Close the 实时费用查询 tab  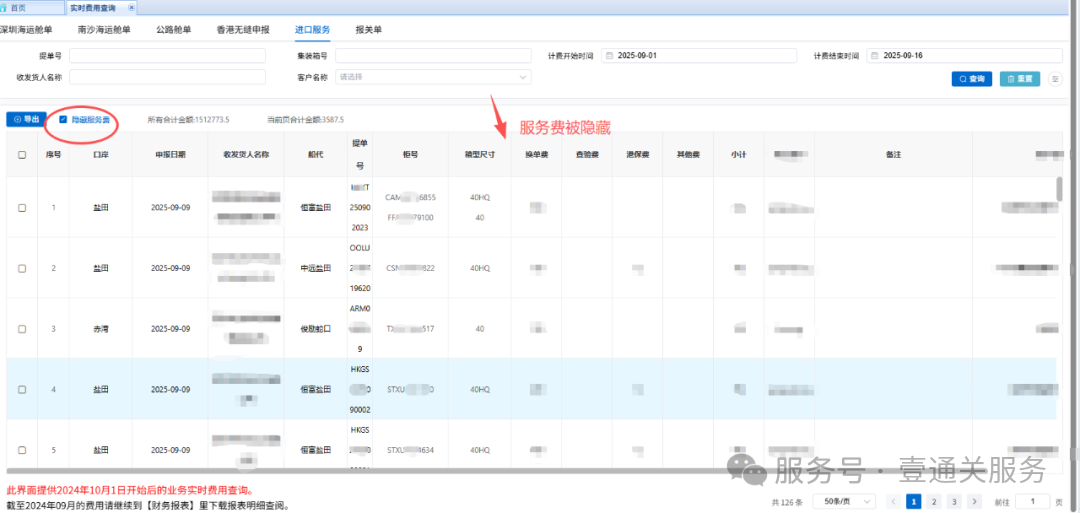pyautogui.click(x=131, y=7)
